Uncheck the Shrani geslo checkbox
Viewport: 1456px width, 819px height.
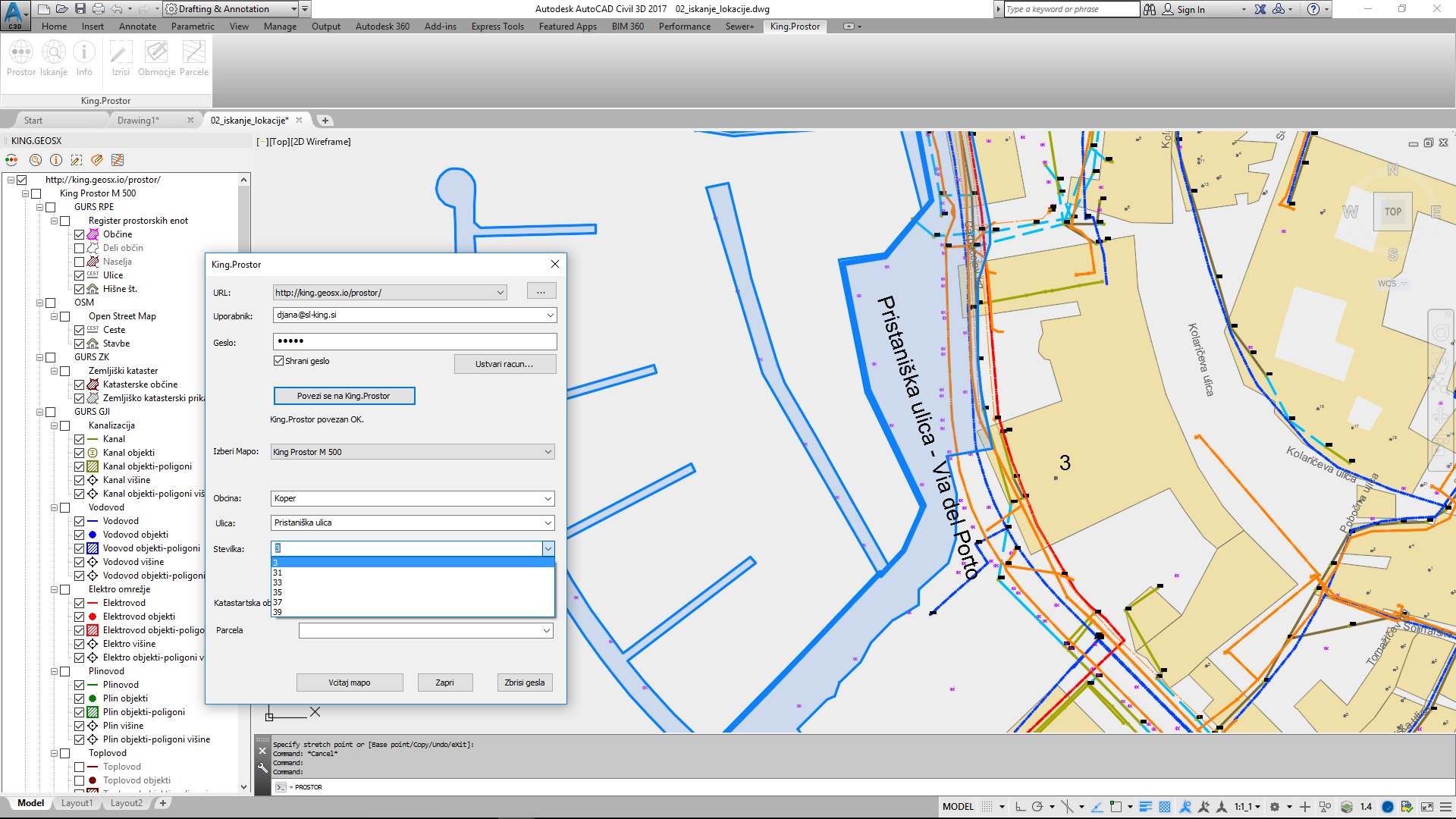(x=279, y=361)
